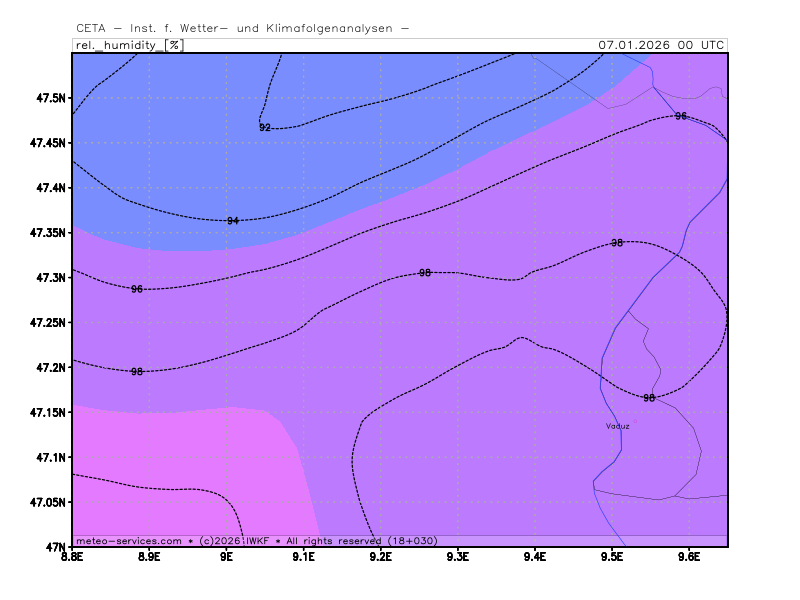This screenshot has width=800, height=600.
Task: Click the rel._humidity_[%] parameter label
Action: click(128, 45)
